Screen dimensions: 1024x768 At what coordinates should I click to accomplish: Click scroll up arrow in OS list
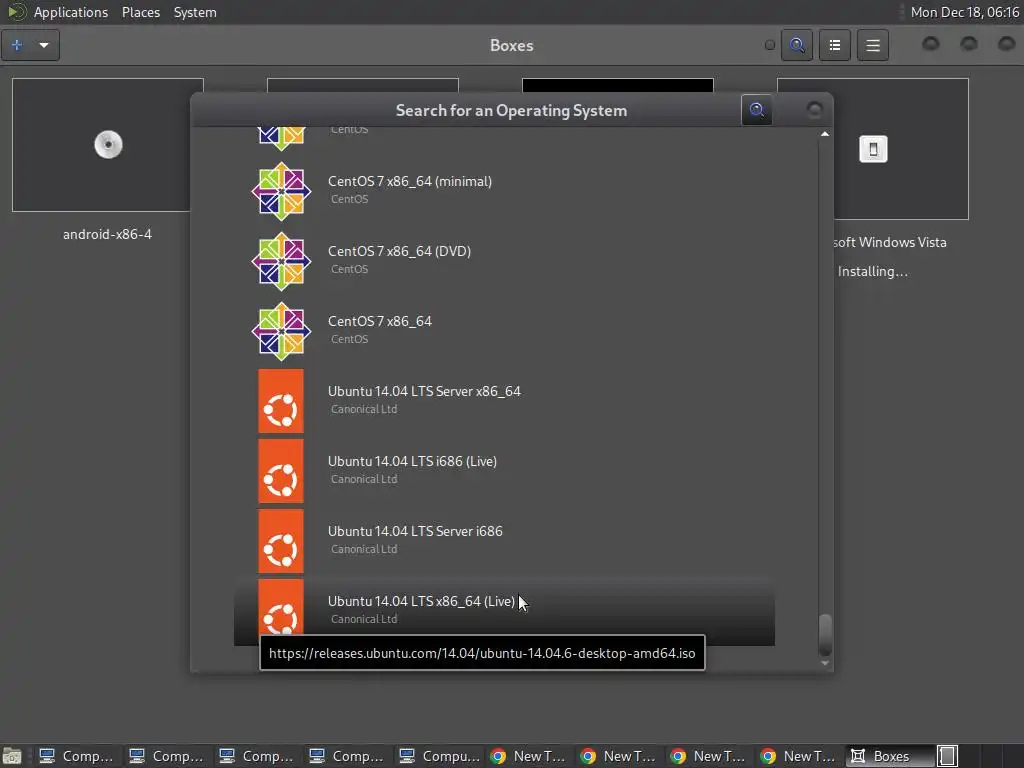[825, 134]
